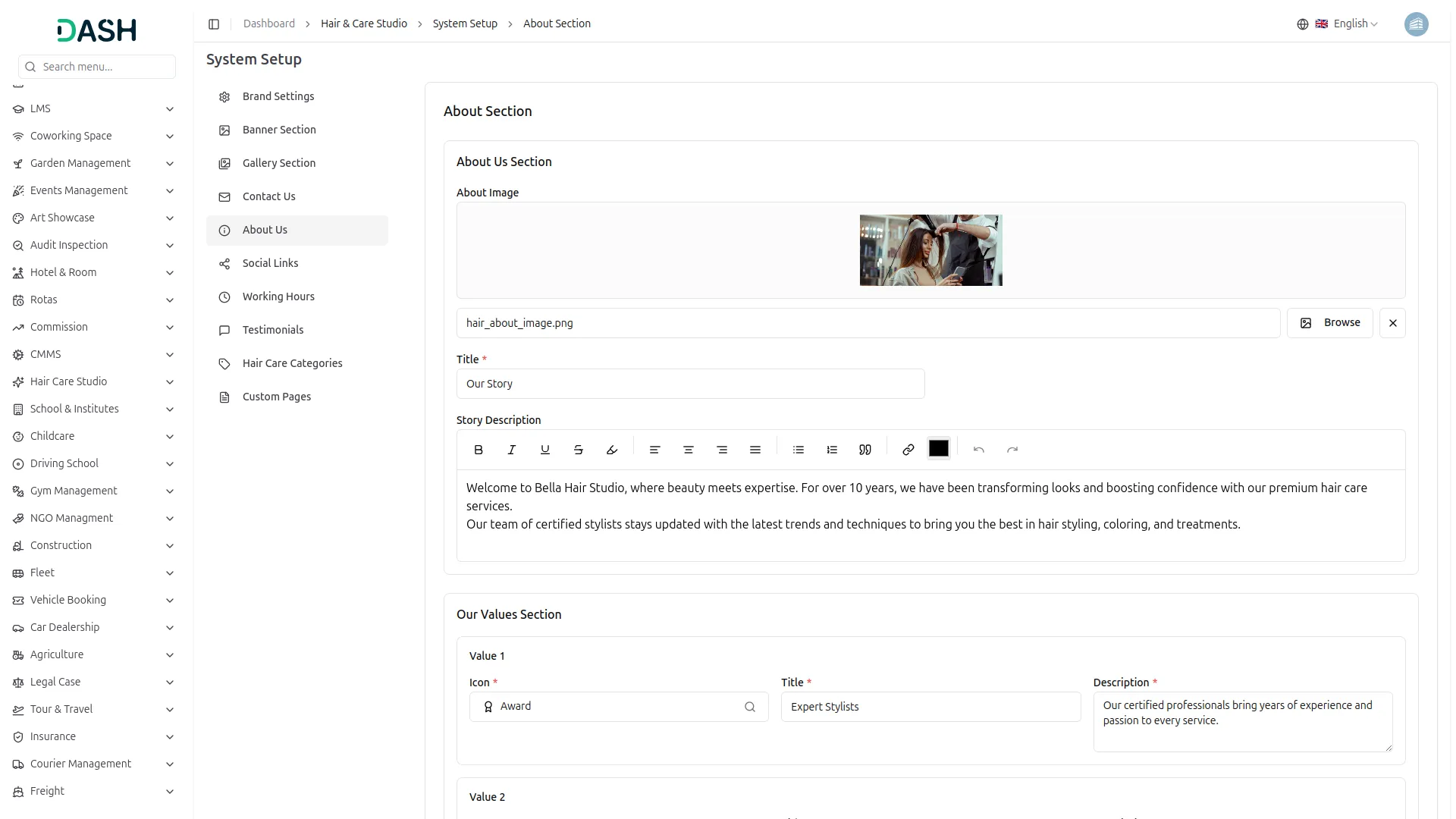
Task: Redo the editor change
Action: point(1012,450)
